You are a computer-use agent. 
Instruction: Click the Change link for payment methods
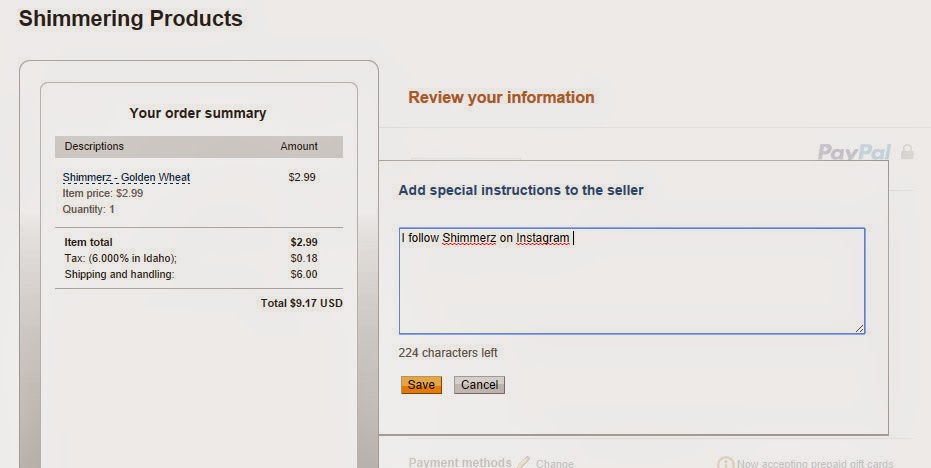point(555,463)
